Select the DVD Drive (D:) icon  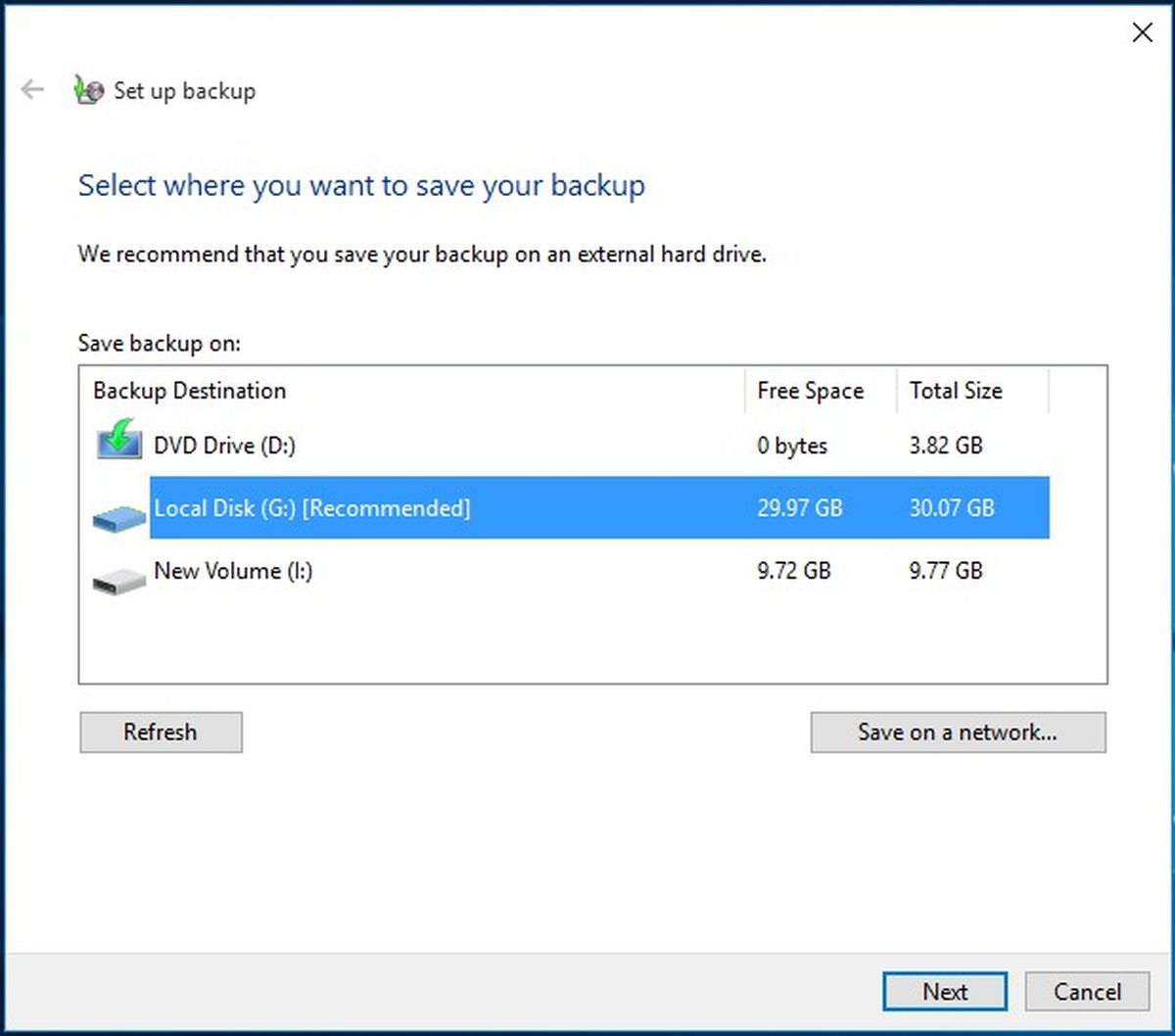coord(119,440)
